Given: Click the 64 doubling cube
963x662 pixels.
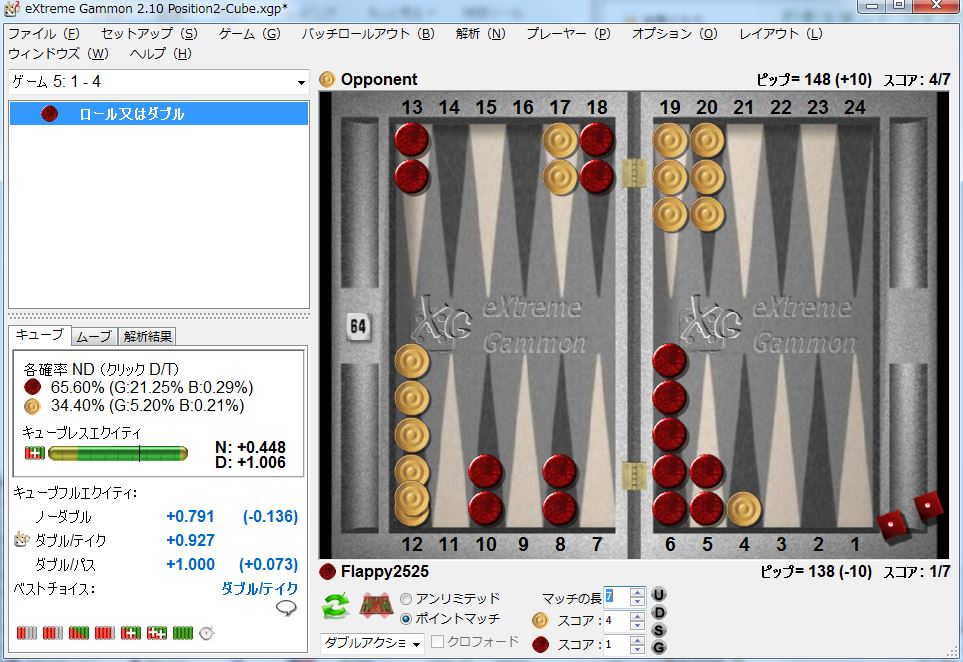Looking at the screenshot, I should pos(357,326).
